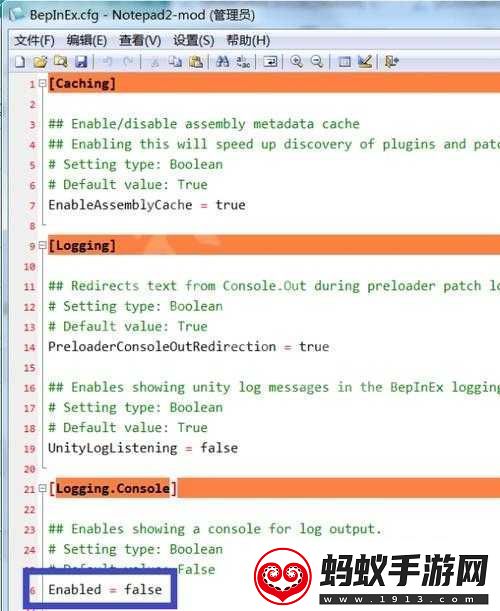Click the Zoom in magnifier icon

point(297,62)
